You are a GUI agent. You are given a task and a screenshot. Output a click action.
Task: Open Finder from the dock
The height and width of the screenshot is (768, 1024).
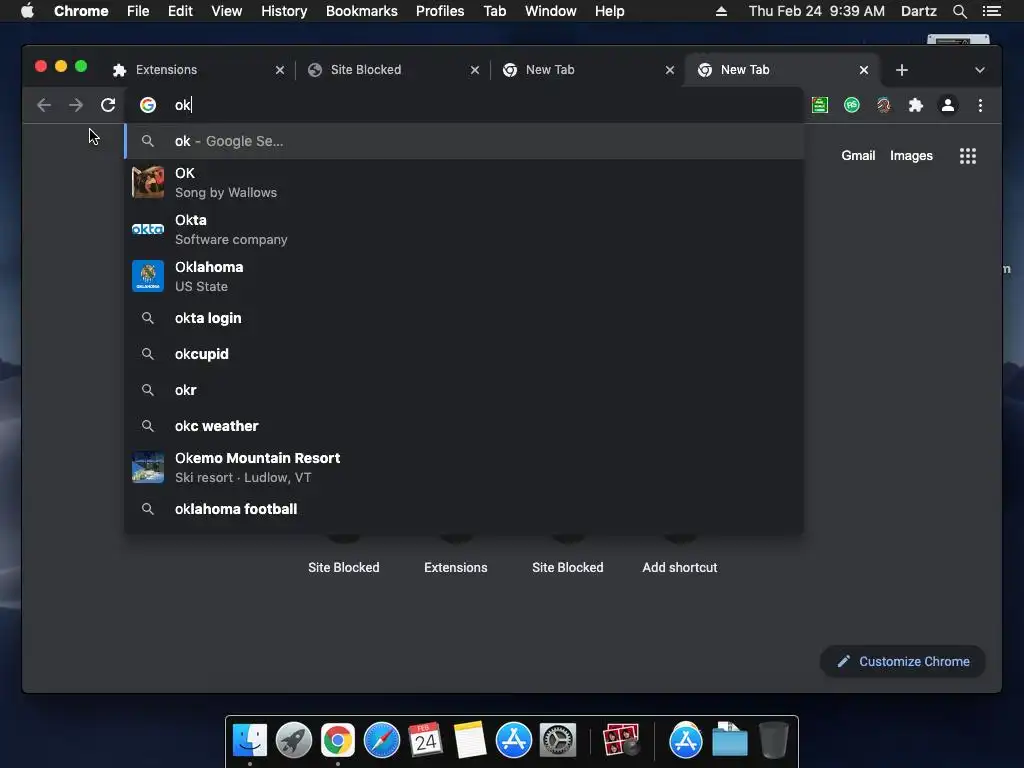tap(249, 741)
